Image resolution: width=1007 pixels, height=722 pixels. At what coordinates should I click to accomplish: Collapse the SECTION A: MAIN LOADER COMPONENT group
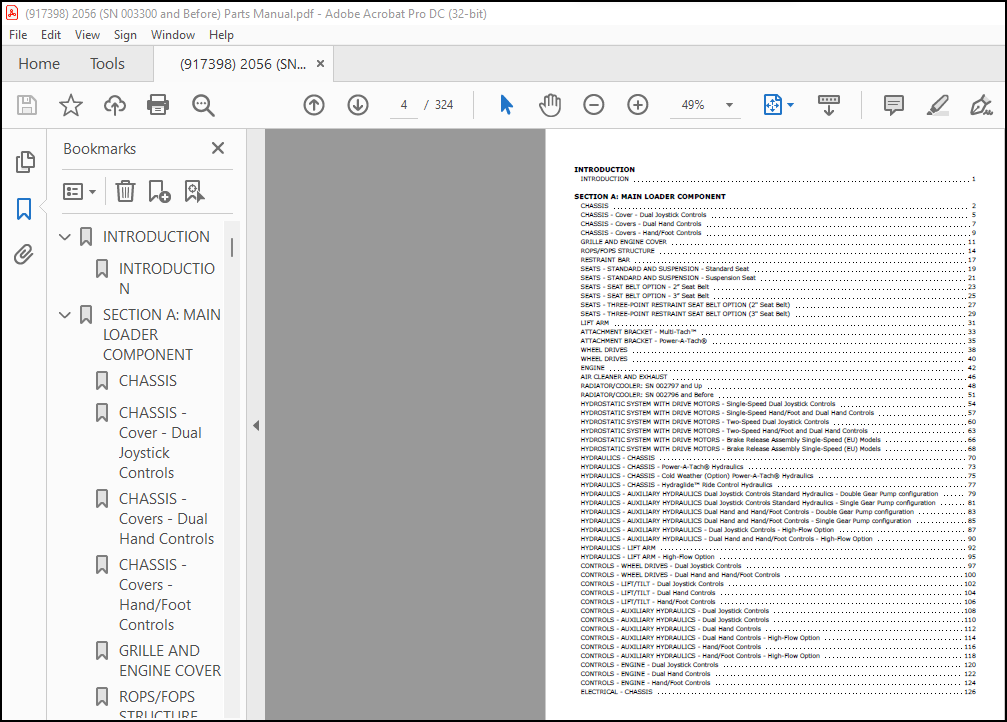(64, 315)
